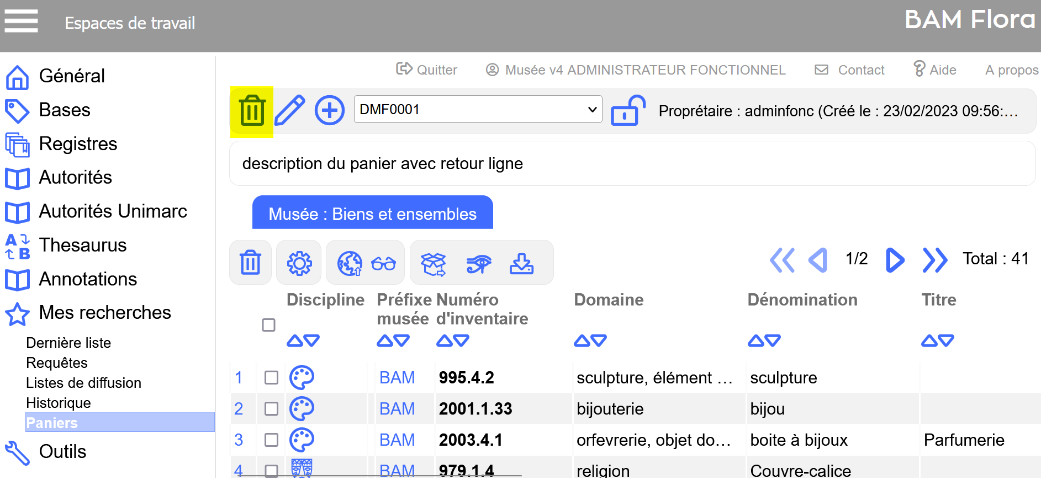Open Requêtes under Mes recherches

coord(56,363)
